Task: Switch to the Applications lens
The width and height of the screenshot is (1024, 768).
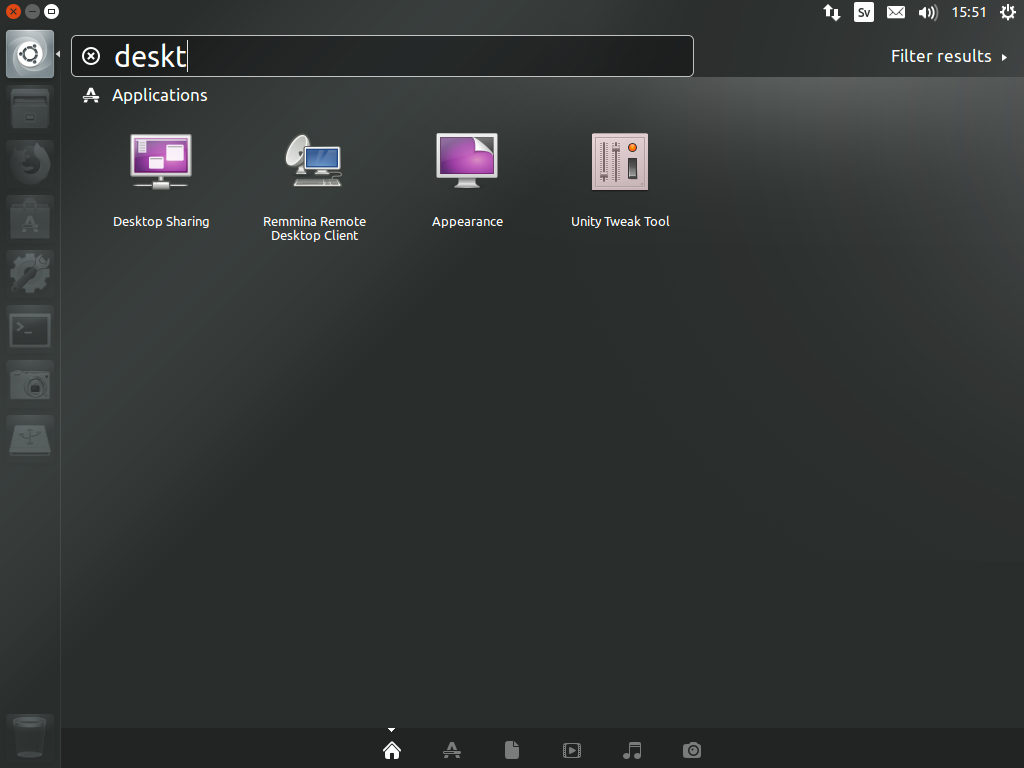Action: [452, 750]
